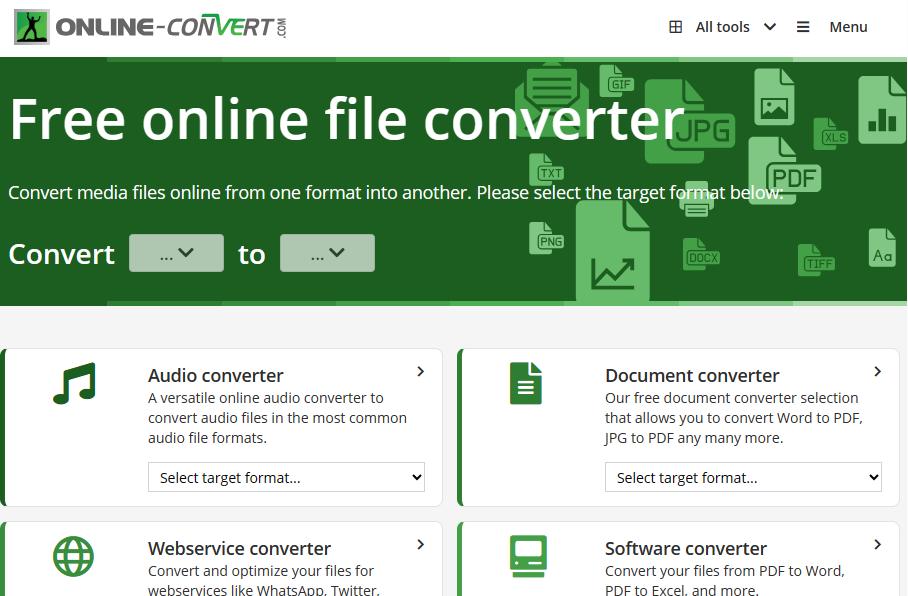The height and width of the screenshot is (596, 908).
Task: Open the Webservice converter heading link
Action: click(x=239, y=549)
